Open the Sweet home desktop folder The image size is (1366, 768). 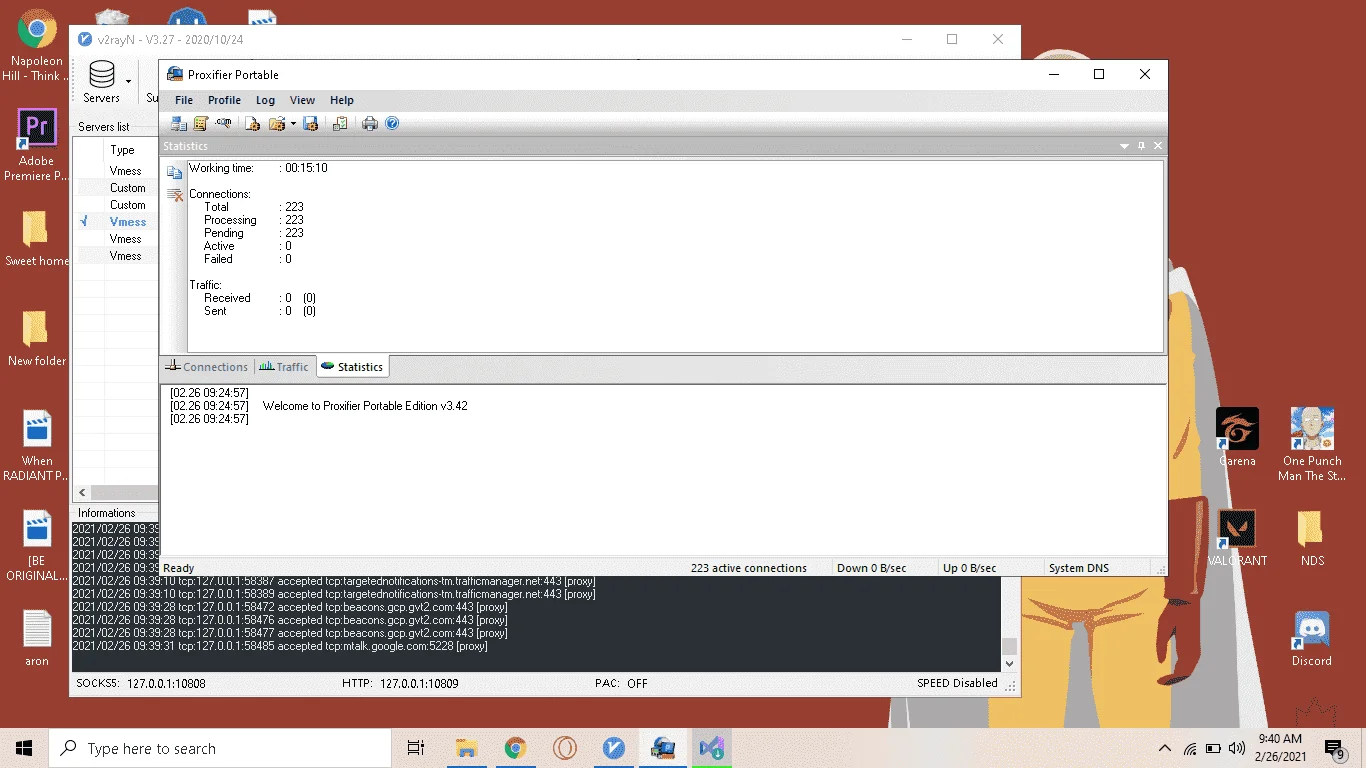(36, 238)
